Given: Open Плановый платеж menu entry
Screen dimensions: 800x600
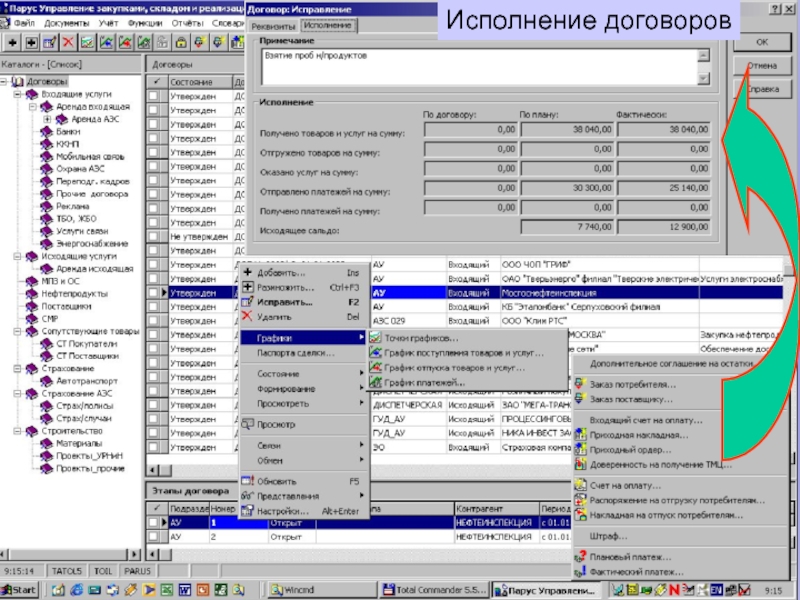Looking at the screenshot, I should (x=629, y=557).
